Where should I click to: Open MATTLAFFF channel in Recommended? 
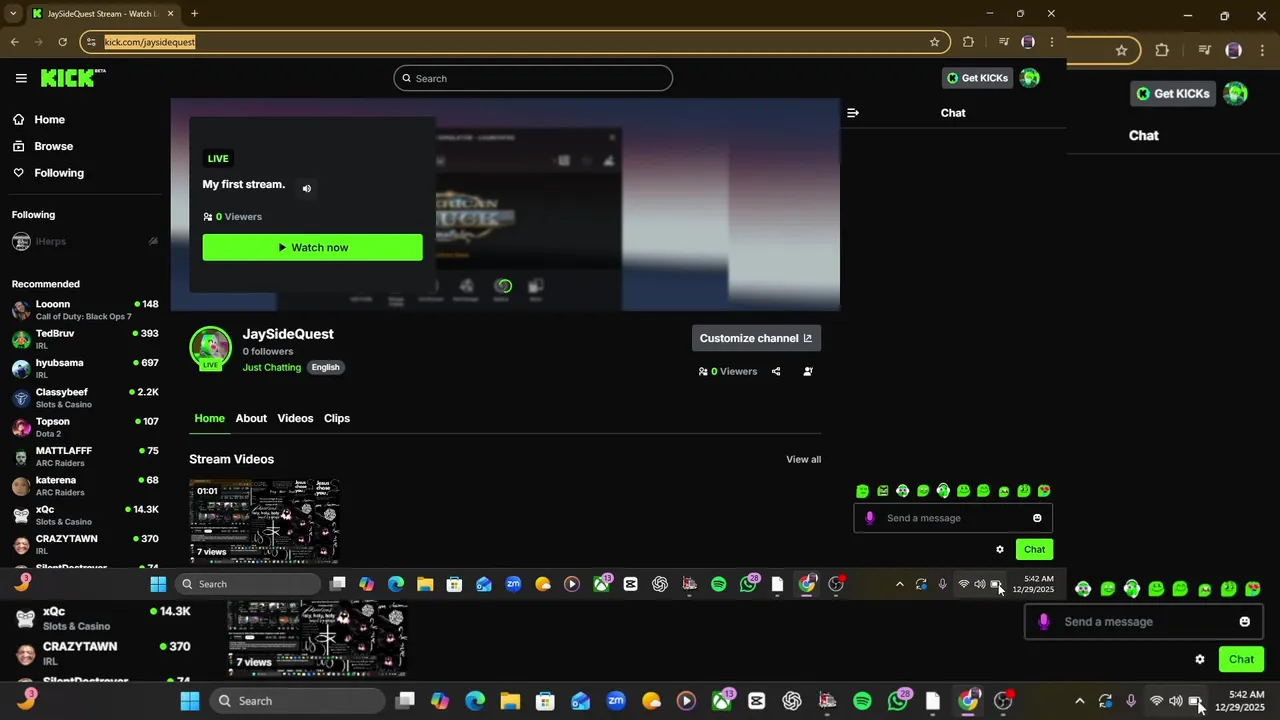point(85,456)
